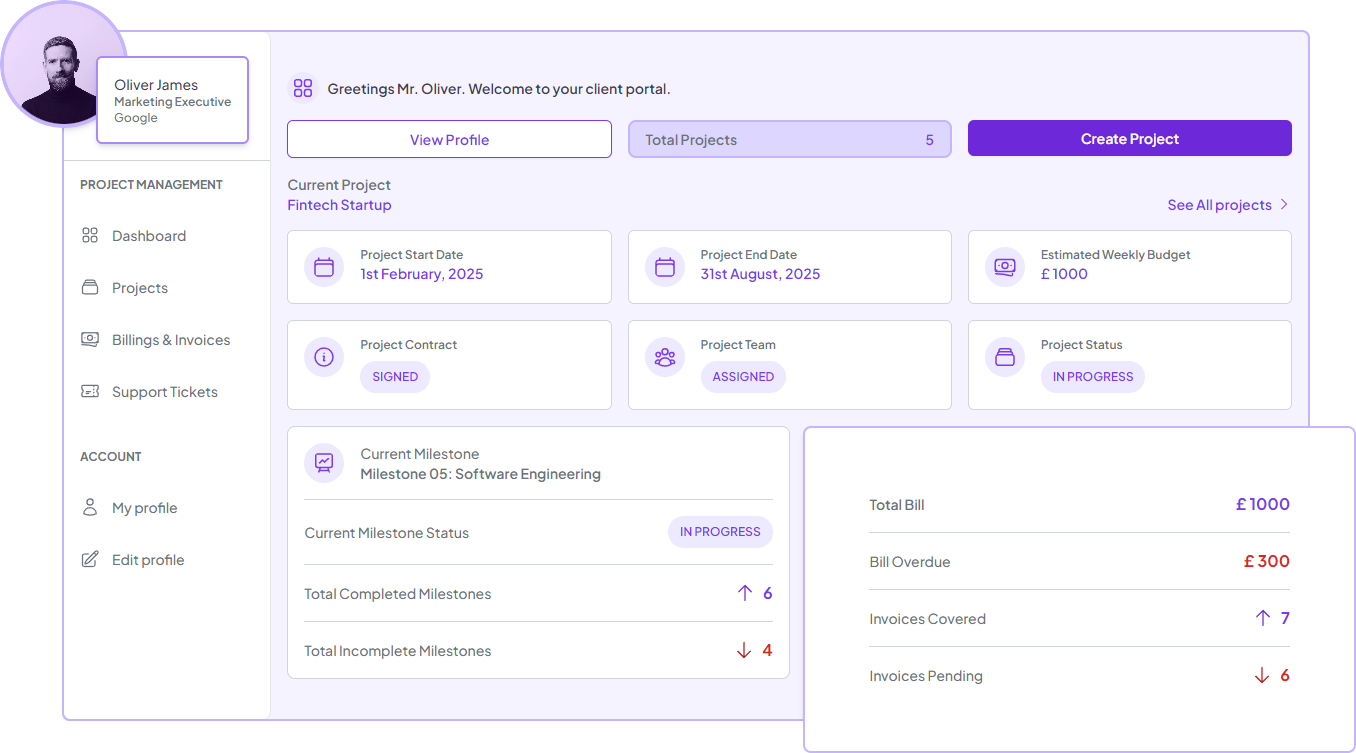Click the presentation icon for Current Milestone
The width and height of the screenshot is (1356, 753).
coord(323,463)
